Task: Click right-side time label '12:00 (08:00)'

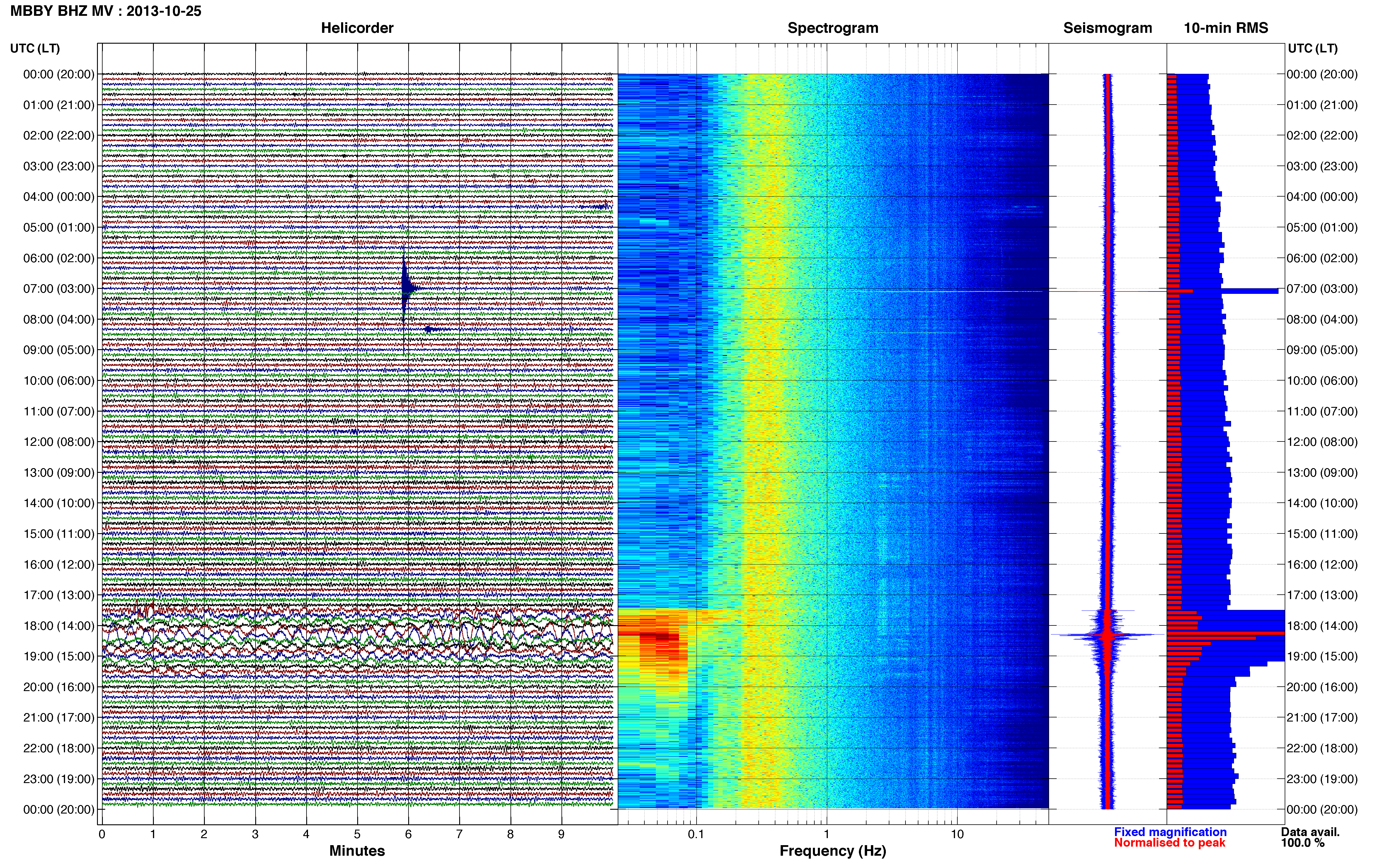Action: pyautogui.click(x=1322, y=442)
